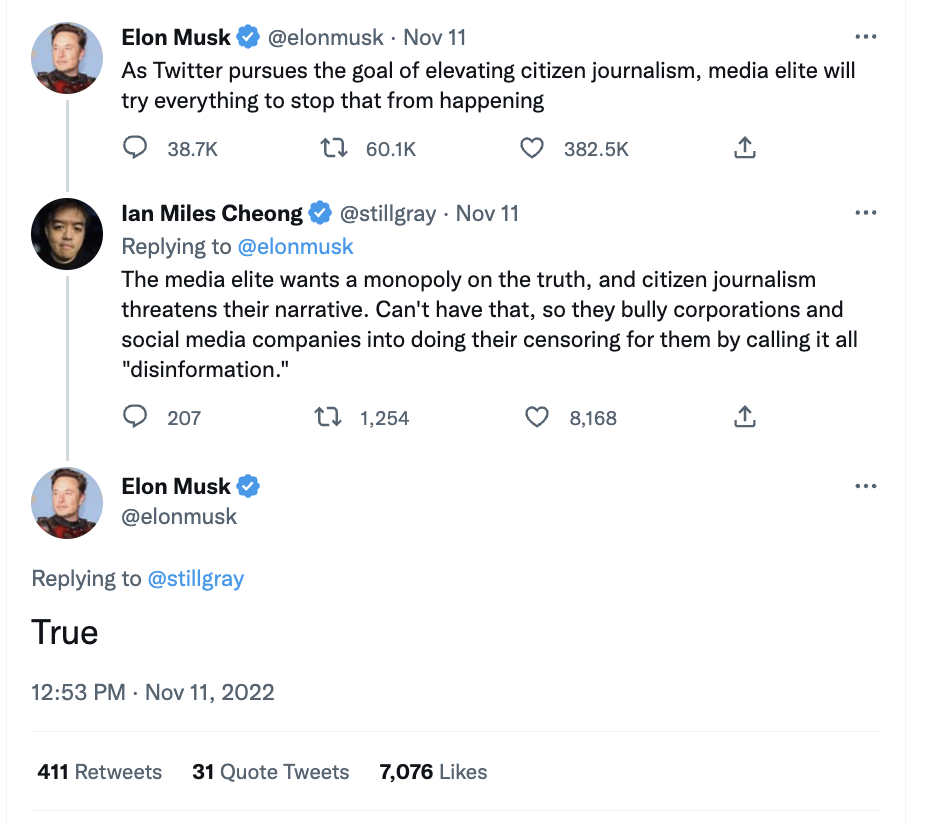View the 411 Retweets list
Screen dimensions: 932x824
click(x=99, y=771)
